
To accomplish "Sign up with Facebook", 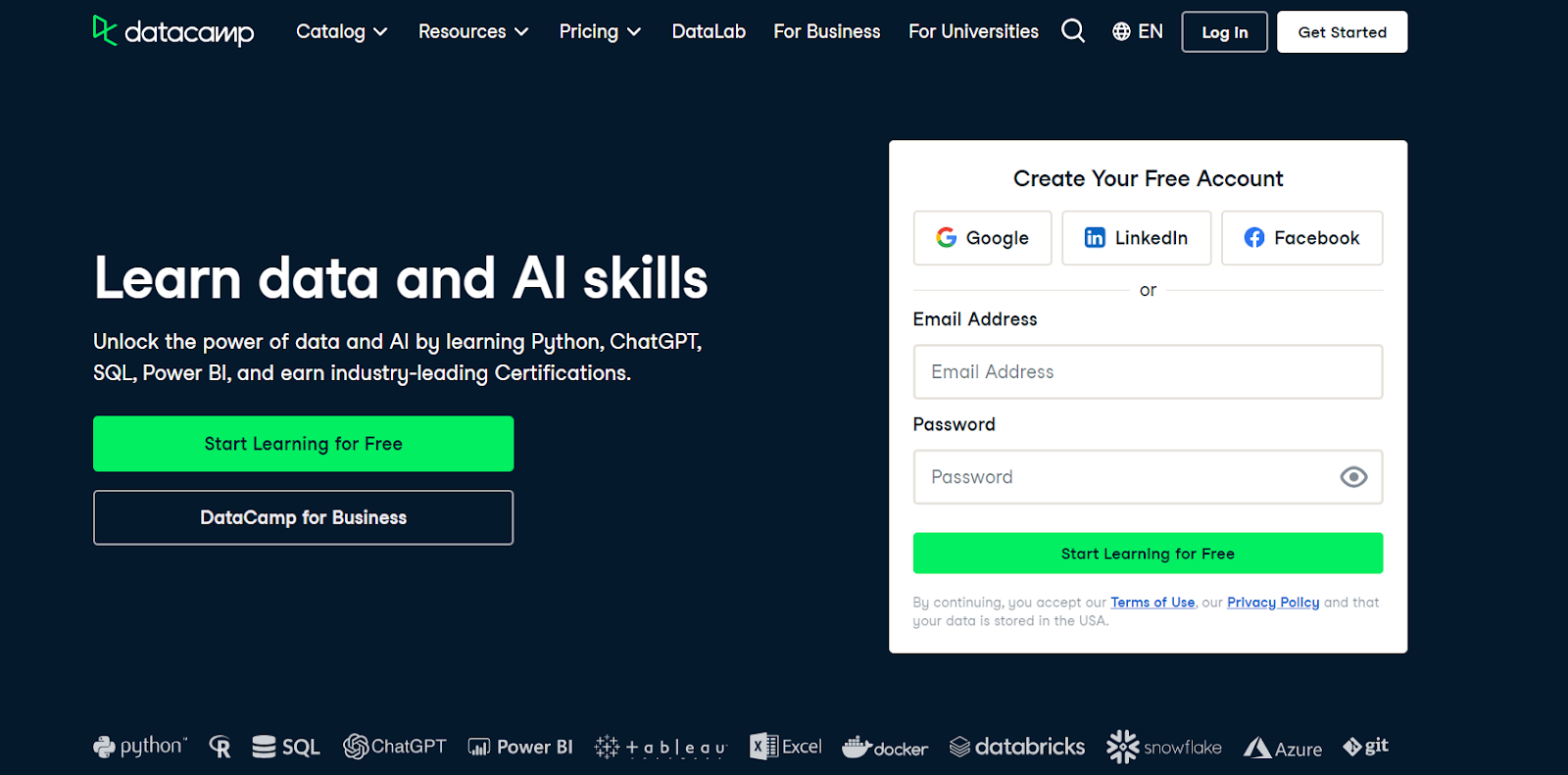I will click(1302, 238).
